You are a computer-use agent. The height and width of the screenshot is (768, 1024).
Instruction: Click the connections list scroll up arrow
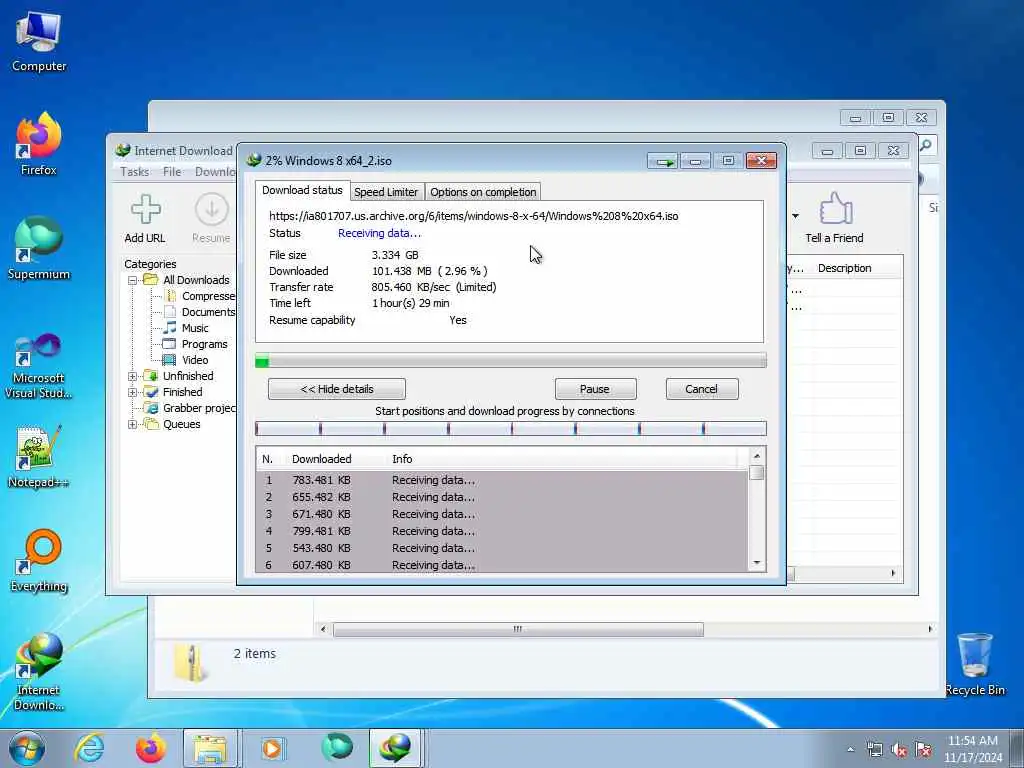[757, 456]
